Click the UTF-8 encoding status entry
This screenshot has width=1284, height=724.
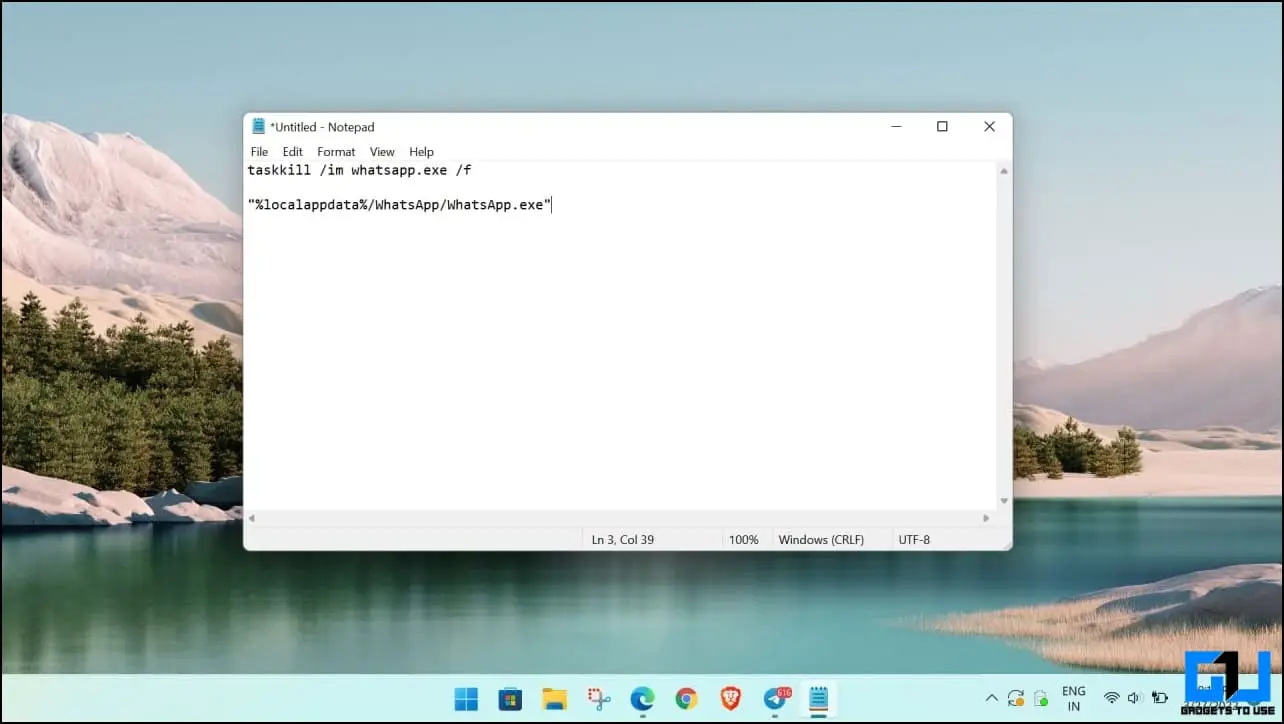914,540
